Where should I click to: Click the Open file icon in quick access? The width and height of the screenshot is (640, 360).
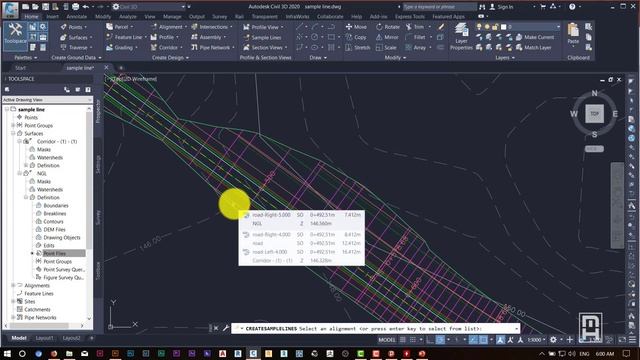[x=35, y=7]
